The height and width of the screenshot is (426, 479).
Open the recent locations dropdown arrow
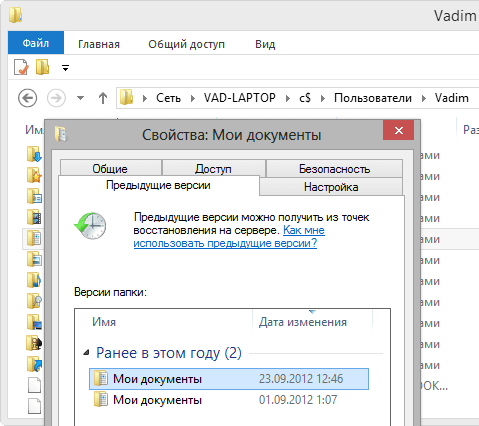tap(80, 98)
